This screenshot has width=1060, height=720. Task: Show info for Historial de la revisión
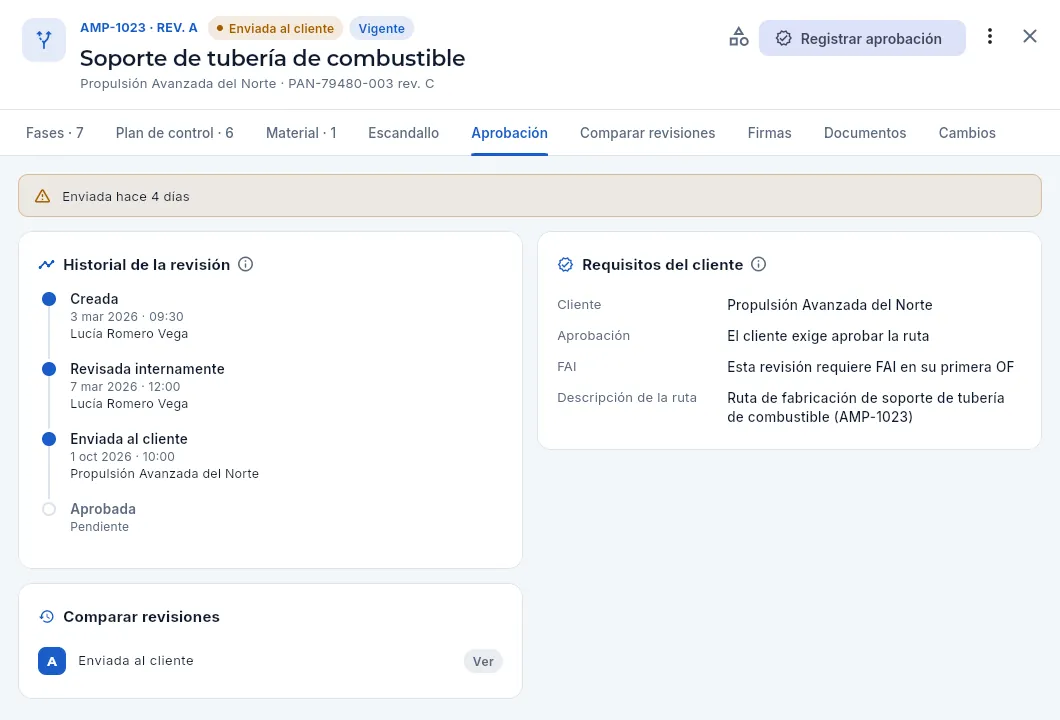(x=245, y=264)
